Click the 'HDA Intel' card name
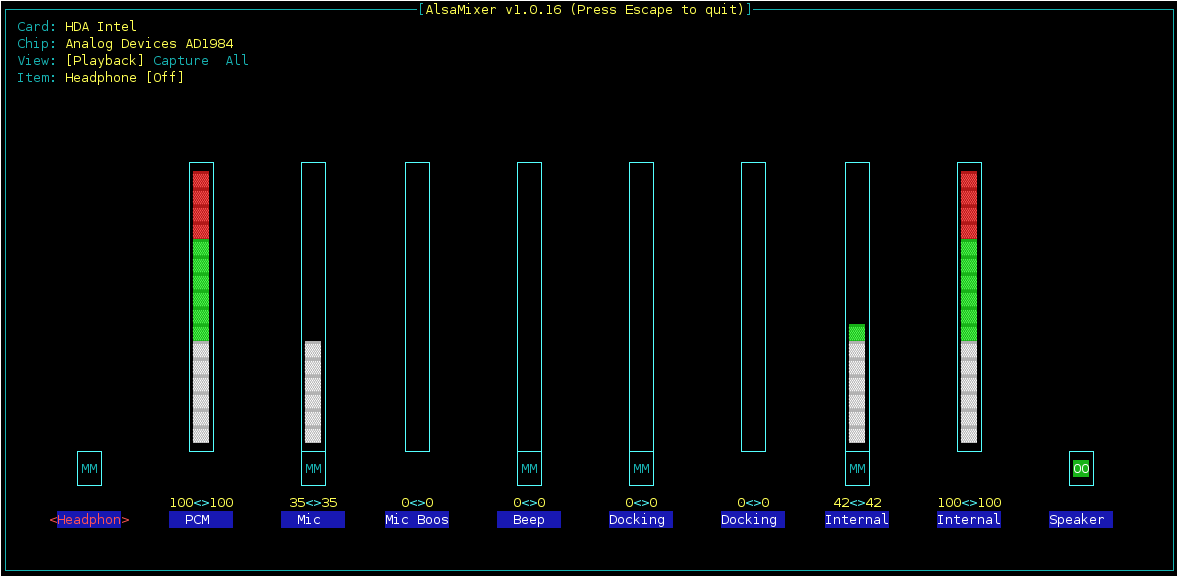The height and width of the screenshot is (576, 1177). click(x=101, y=26)
